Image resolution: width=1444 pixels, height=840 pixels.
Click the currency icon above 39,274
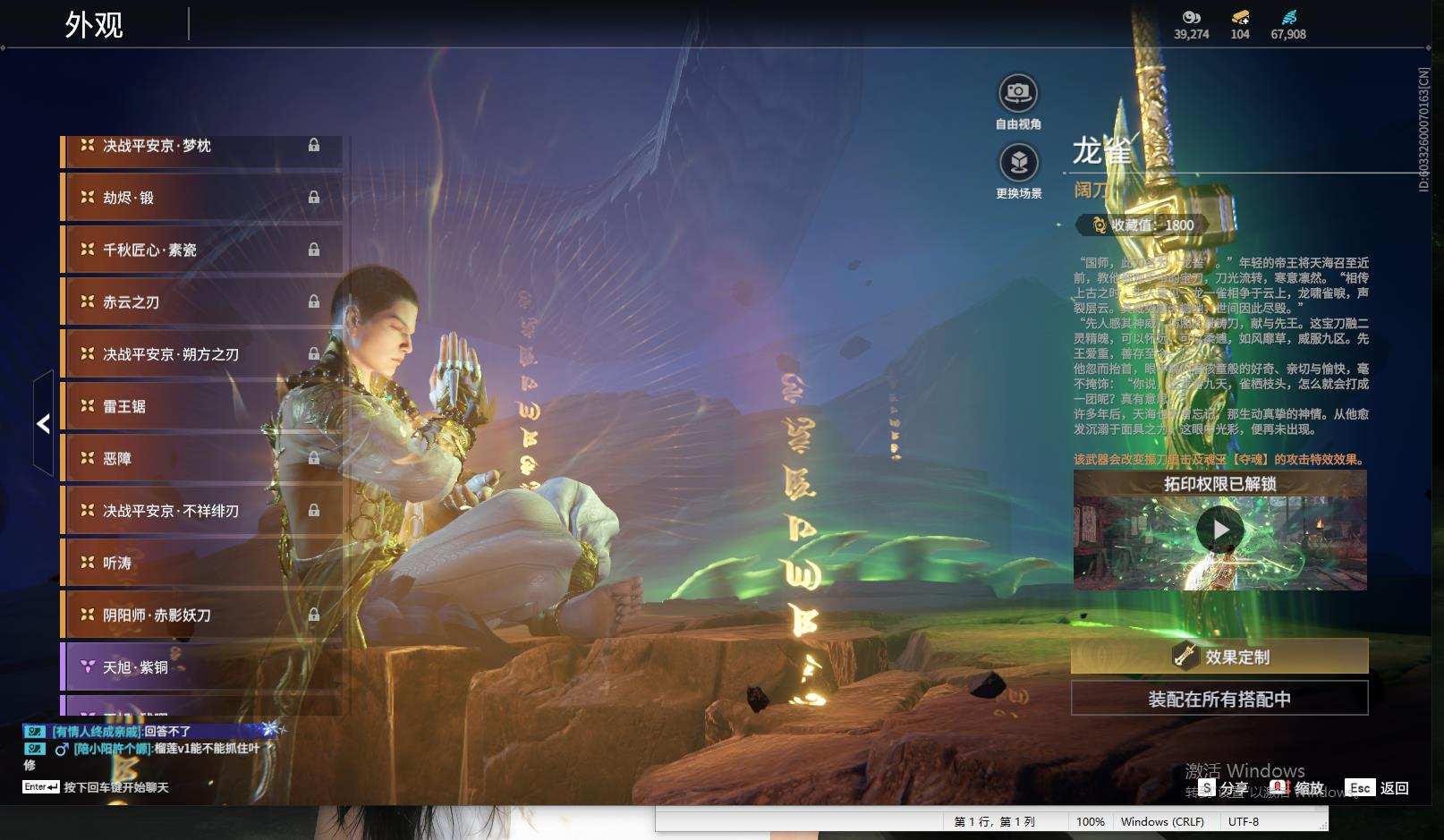tap(1191, 17)
